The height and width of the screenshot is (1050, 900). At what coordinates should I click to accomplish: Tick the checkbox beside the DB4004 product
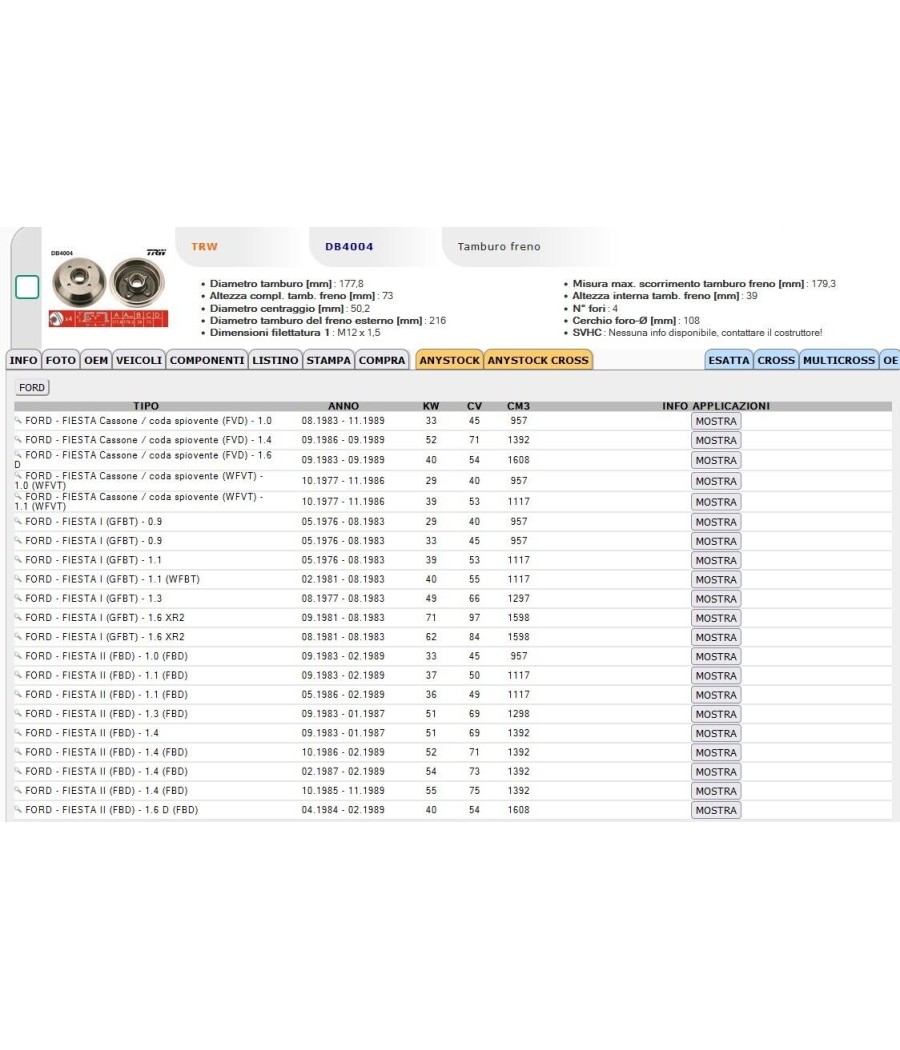click(x=27, y=287)
